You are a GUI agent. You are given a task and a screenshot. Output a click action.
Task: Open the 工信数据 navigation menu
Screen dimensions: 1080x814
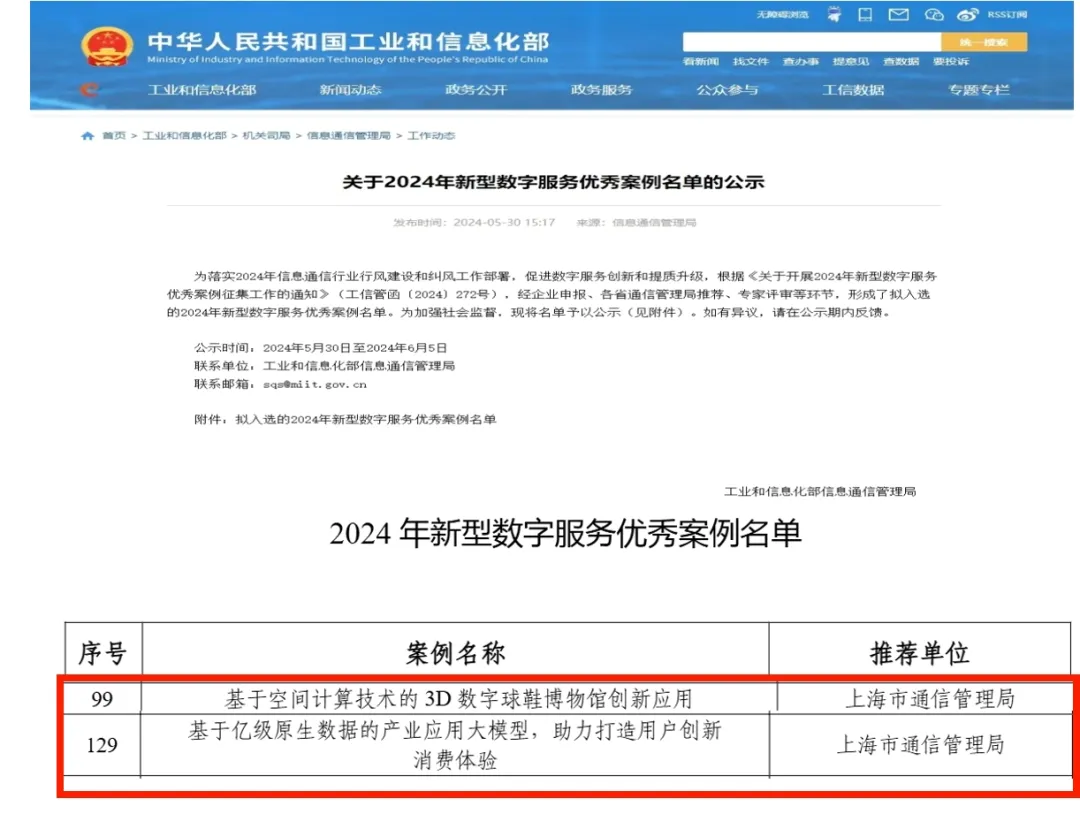(x=853, y=90)
